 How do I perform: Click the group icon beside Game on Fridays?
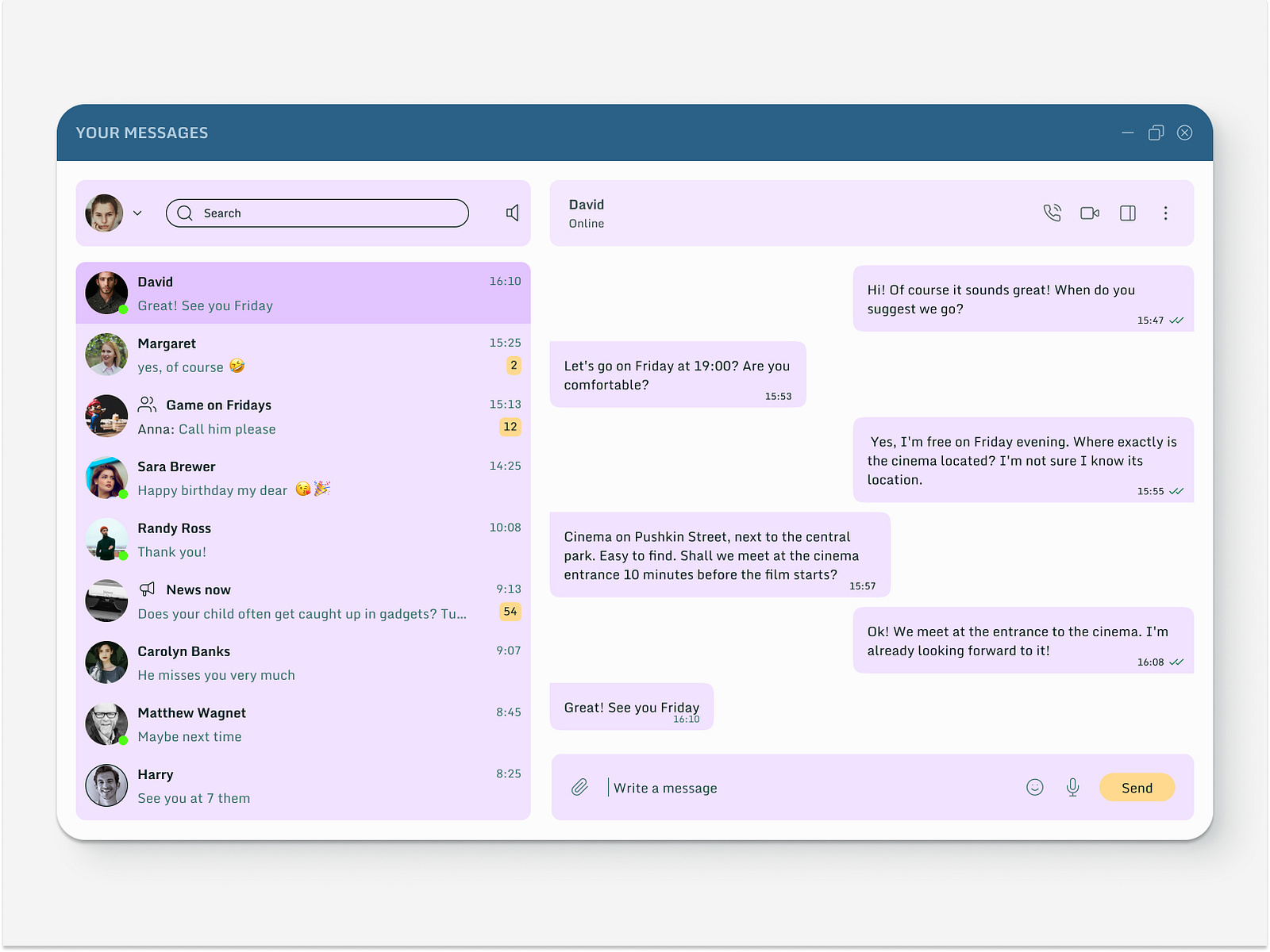[x=146, y=404]
